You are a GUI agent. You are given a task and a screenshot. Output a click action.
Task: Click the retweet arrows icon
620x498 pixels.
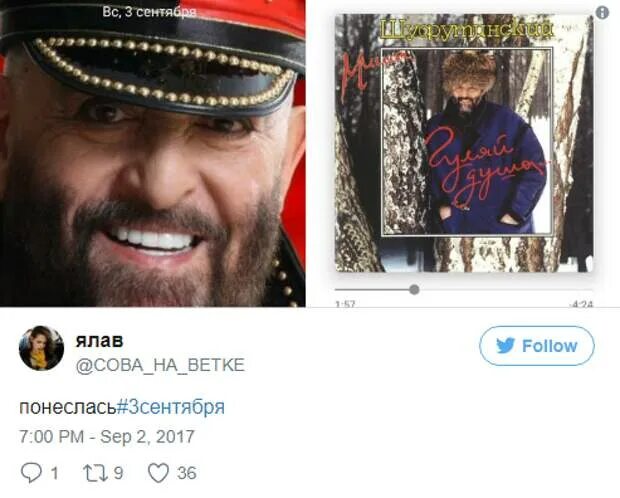point(95,473)
